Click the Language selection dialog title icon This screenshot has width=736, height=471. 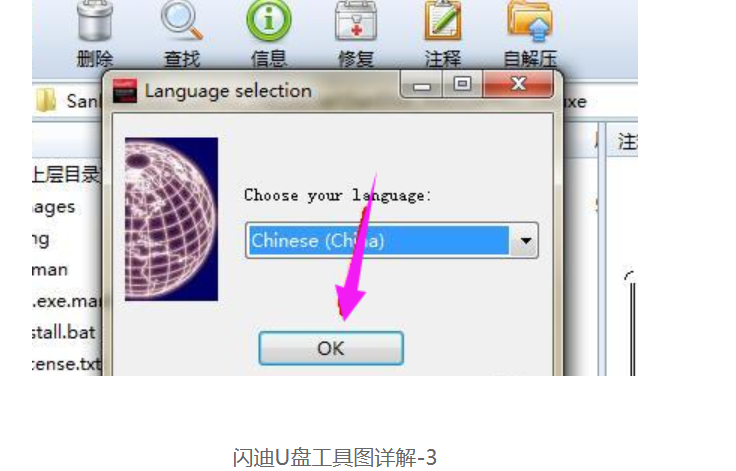coord(125,91)
